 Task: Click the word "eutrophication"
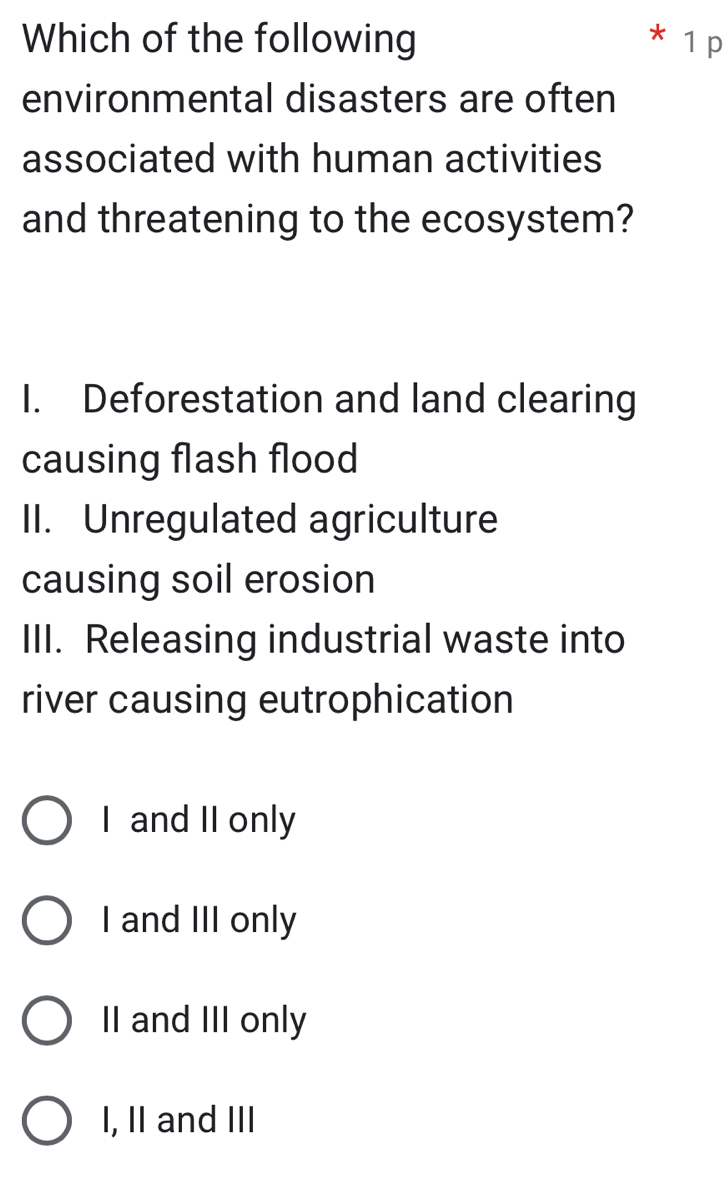point(386,699)
